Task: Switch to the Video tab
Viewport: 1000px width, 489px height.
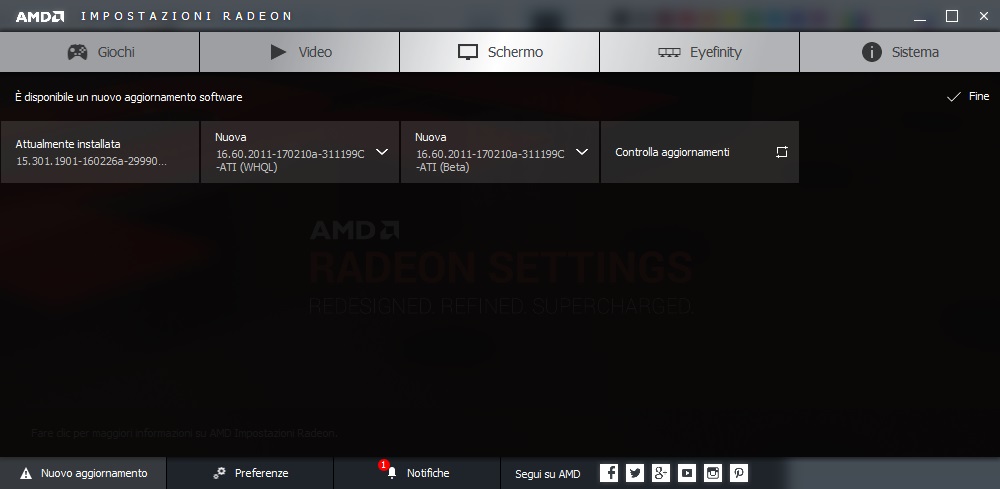Action: 300,52
